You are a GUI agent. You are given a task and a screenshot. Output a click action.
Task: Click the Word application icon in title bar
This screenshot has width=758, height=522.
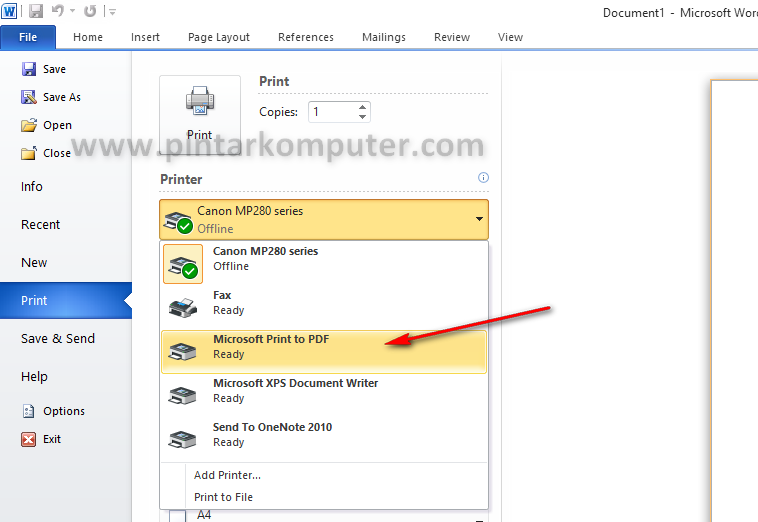(9, 11)
